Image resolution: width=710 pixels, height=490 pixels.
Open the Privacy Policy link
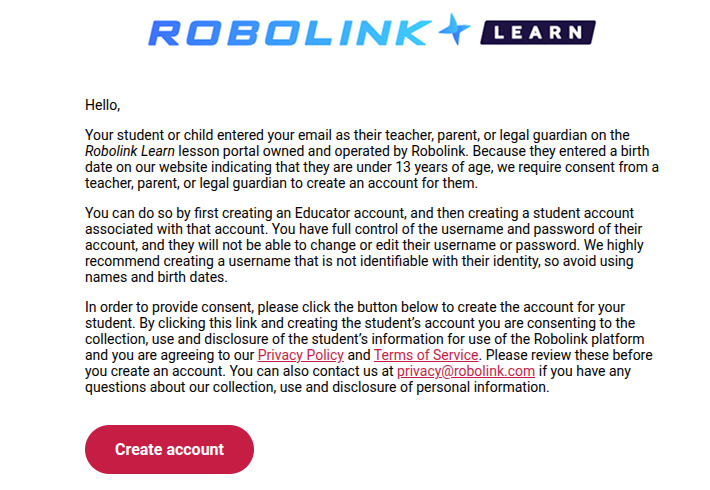pos(301,355)
